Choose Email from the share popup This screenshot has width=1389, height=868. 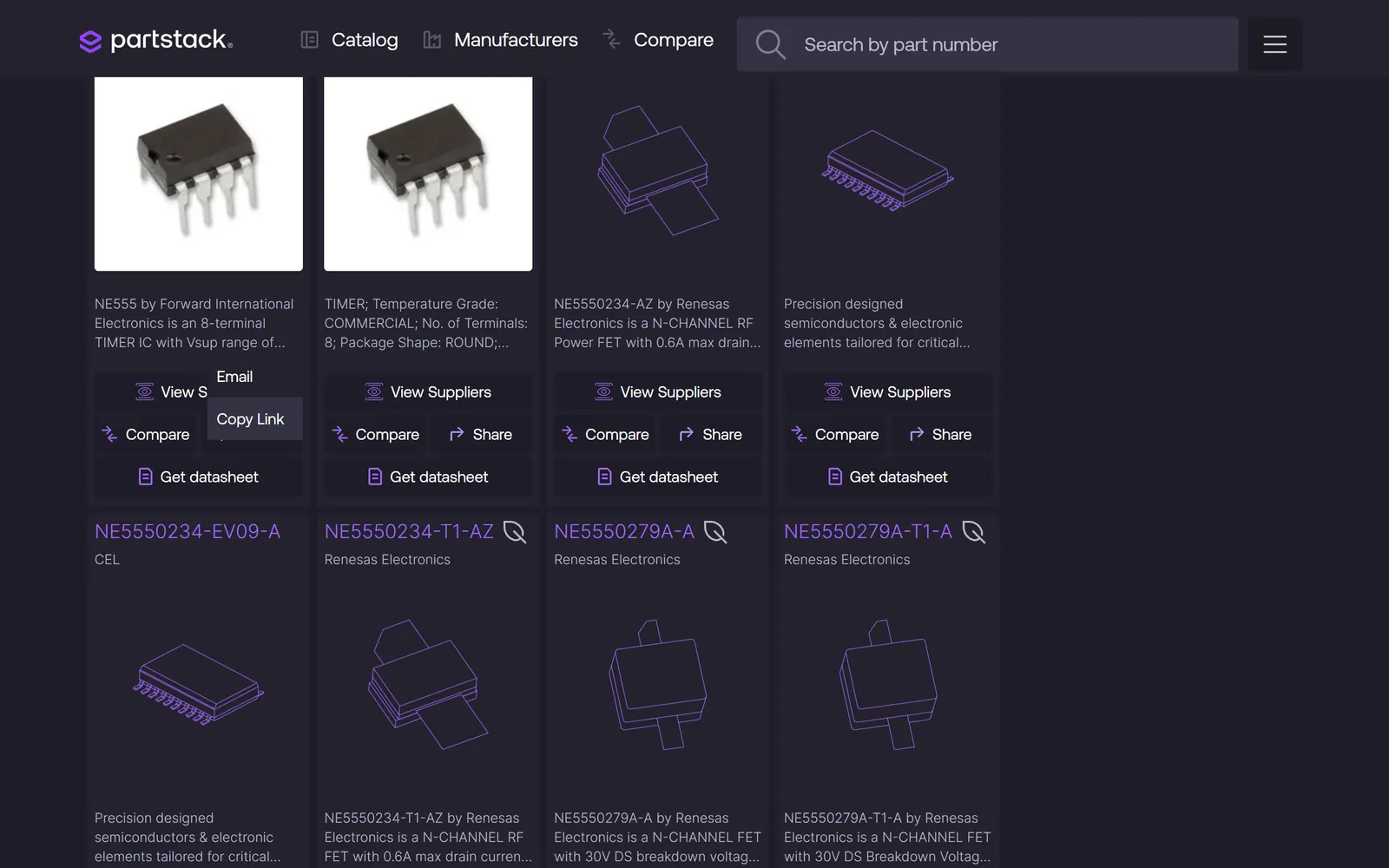click(x=234, y=377)
